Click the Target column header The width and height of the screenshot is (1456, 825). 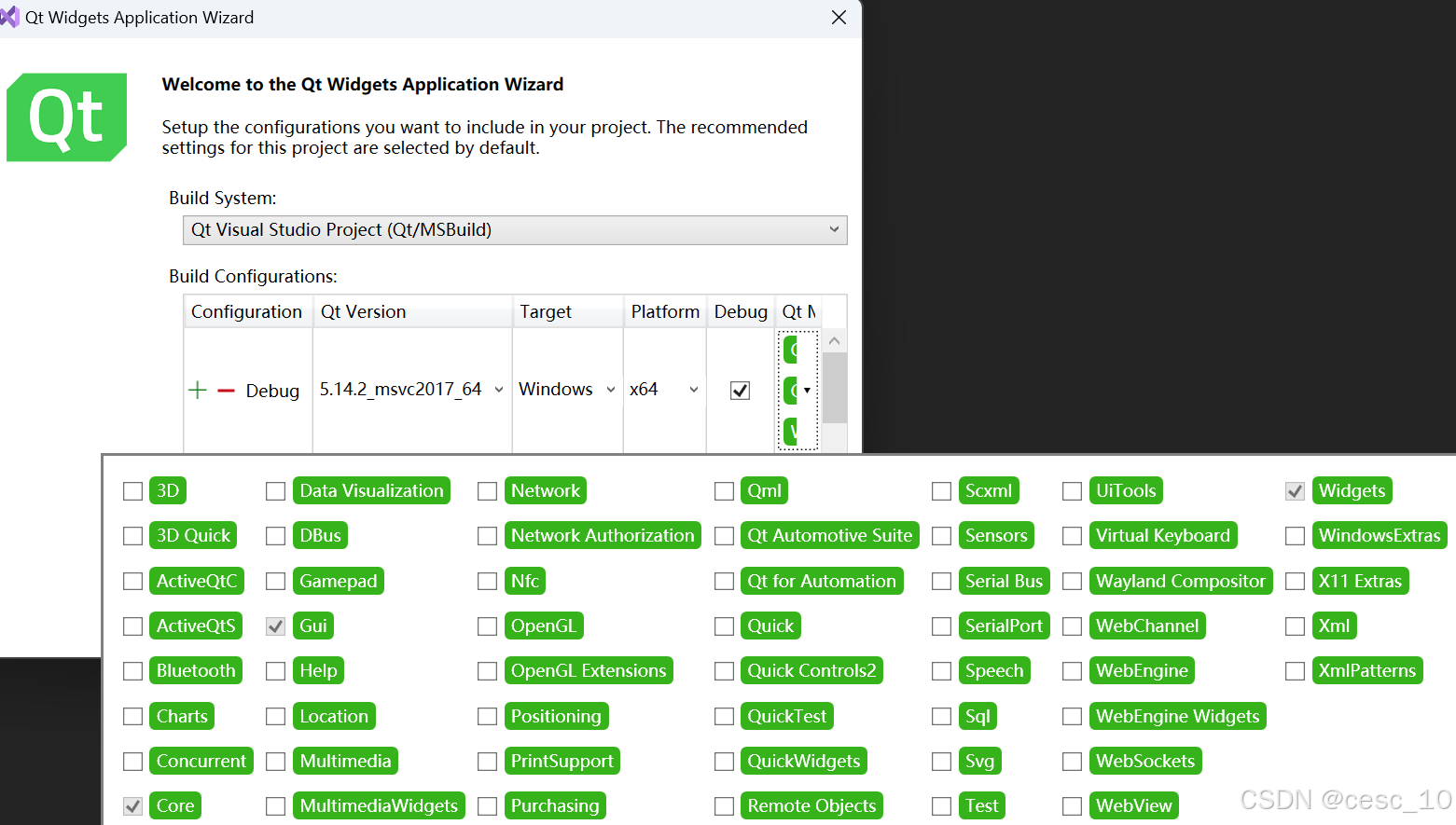pyautogui.click(x=568, y=311)
